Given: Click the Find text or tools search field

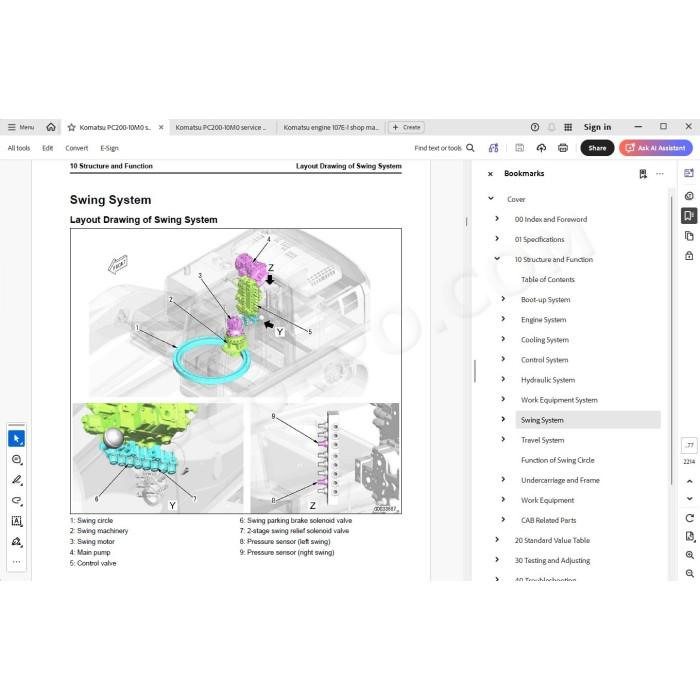Looking at the screenshot, I should point(438,148).
